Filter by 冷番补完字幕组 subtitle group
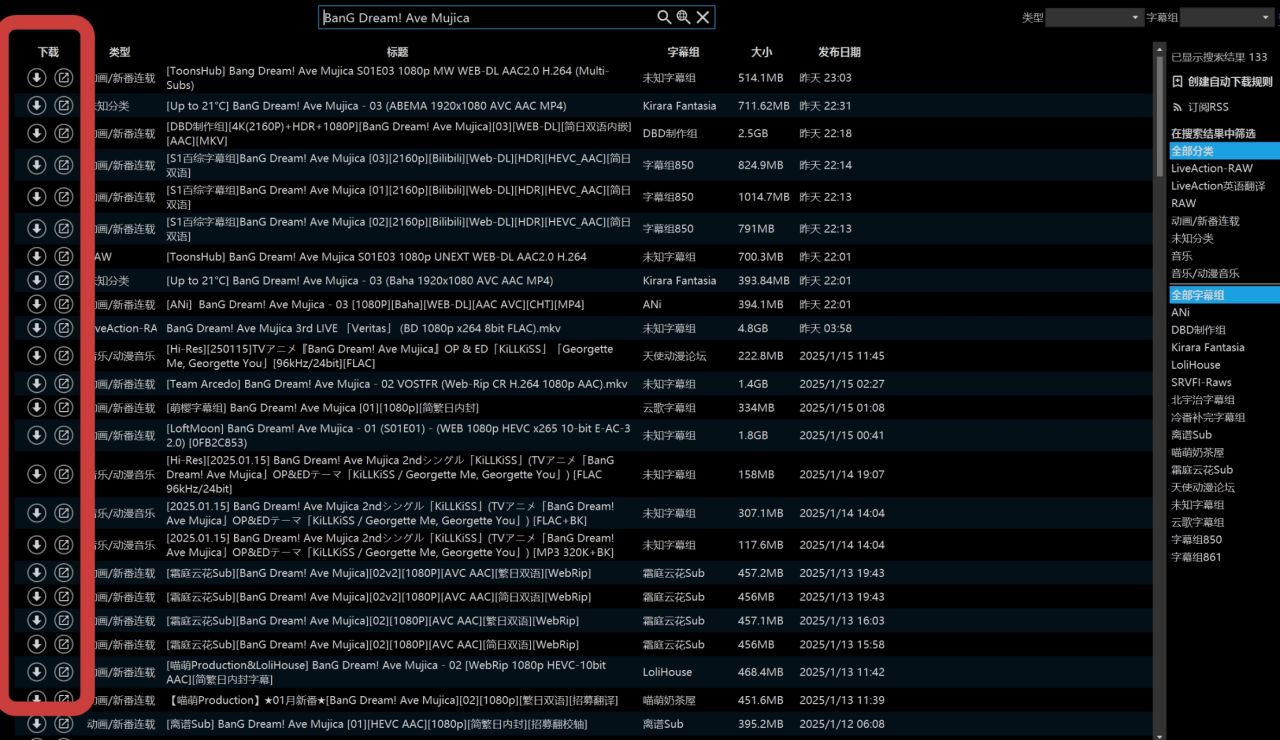The height and width of the screenshot is (740, 1280). tap(1208, 417)
